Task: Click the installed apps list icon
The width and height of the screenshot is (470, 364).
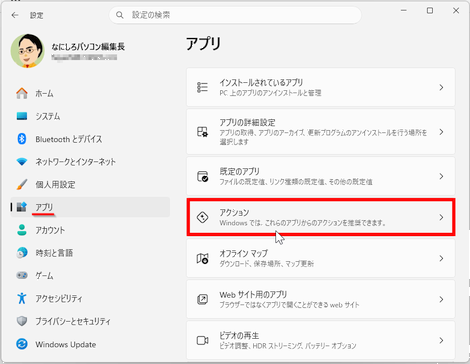Action: pos(202,87)
